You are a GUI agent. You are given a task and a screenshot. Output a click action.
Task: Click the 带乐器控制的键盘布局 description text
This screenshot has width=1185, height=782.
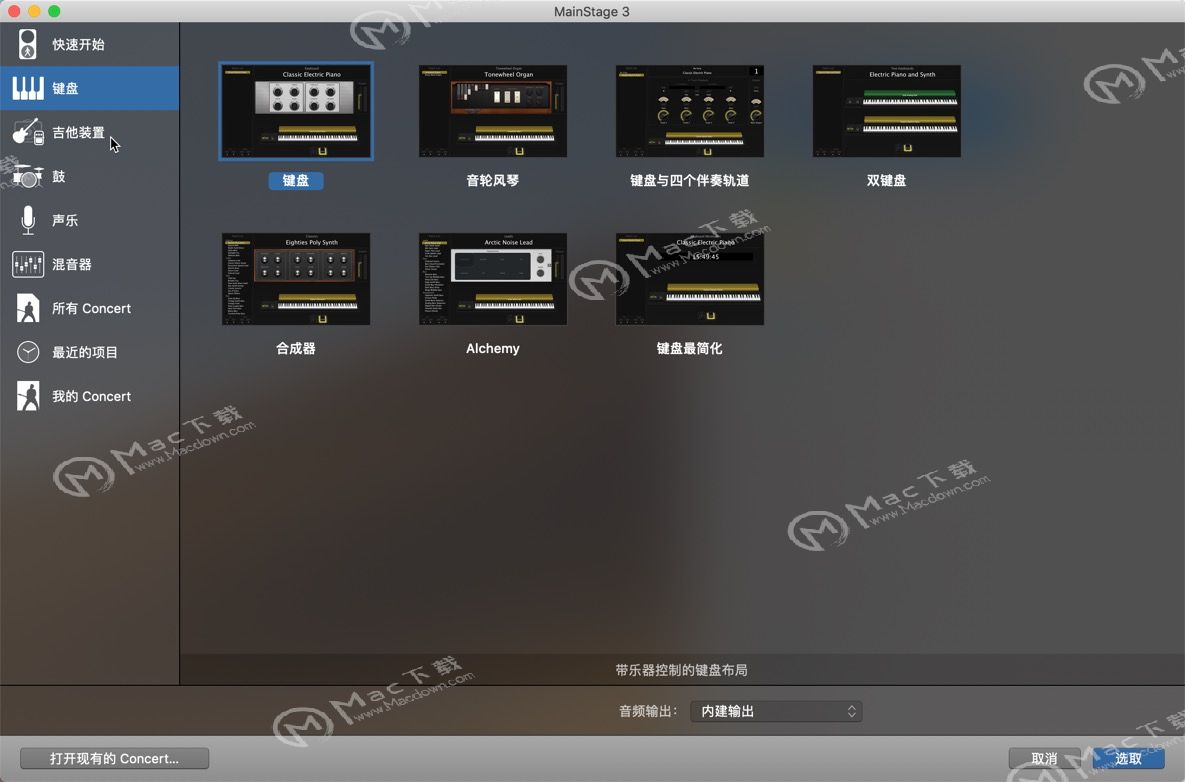[682, 670]
